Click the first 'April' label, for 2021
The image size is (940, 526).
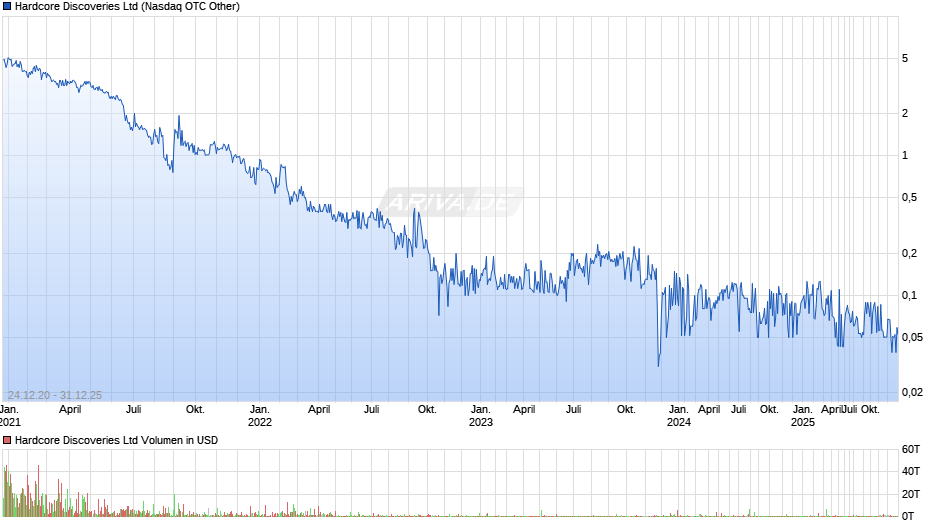(70, 410)
